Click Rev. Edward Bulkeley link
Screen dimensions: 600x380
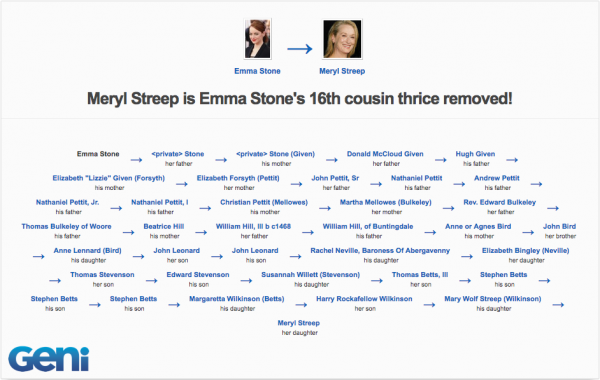[x=500, y=202]
